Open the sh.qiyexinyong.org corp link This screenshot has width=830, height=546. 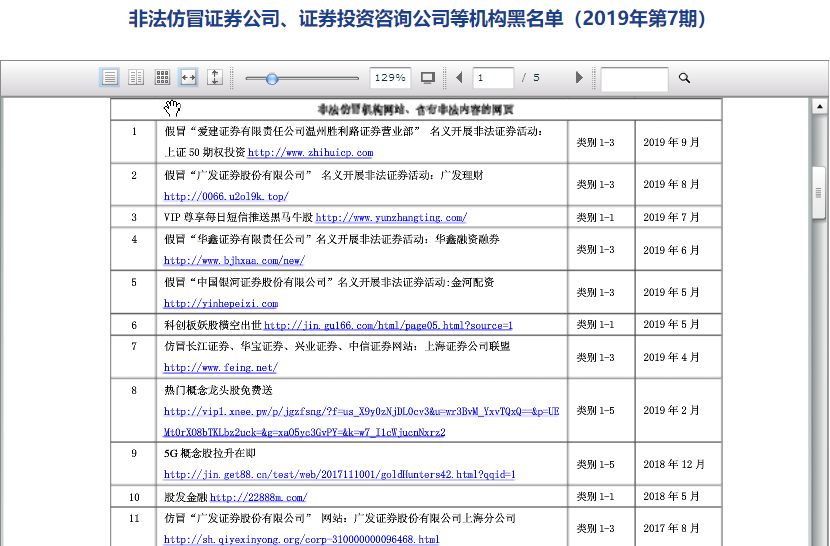pyautogui.click(x=301, y=539)
